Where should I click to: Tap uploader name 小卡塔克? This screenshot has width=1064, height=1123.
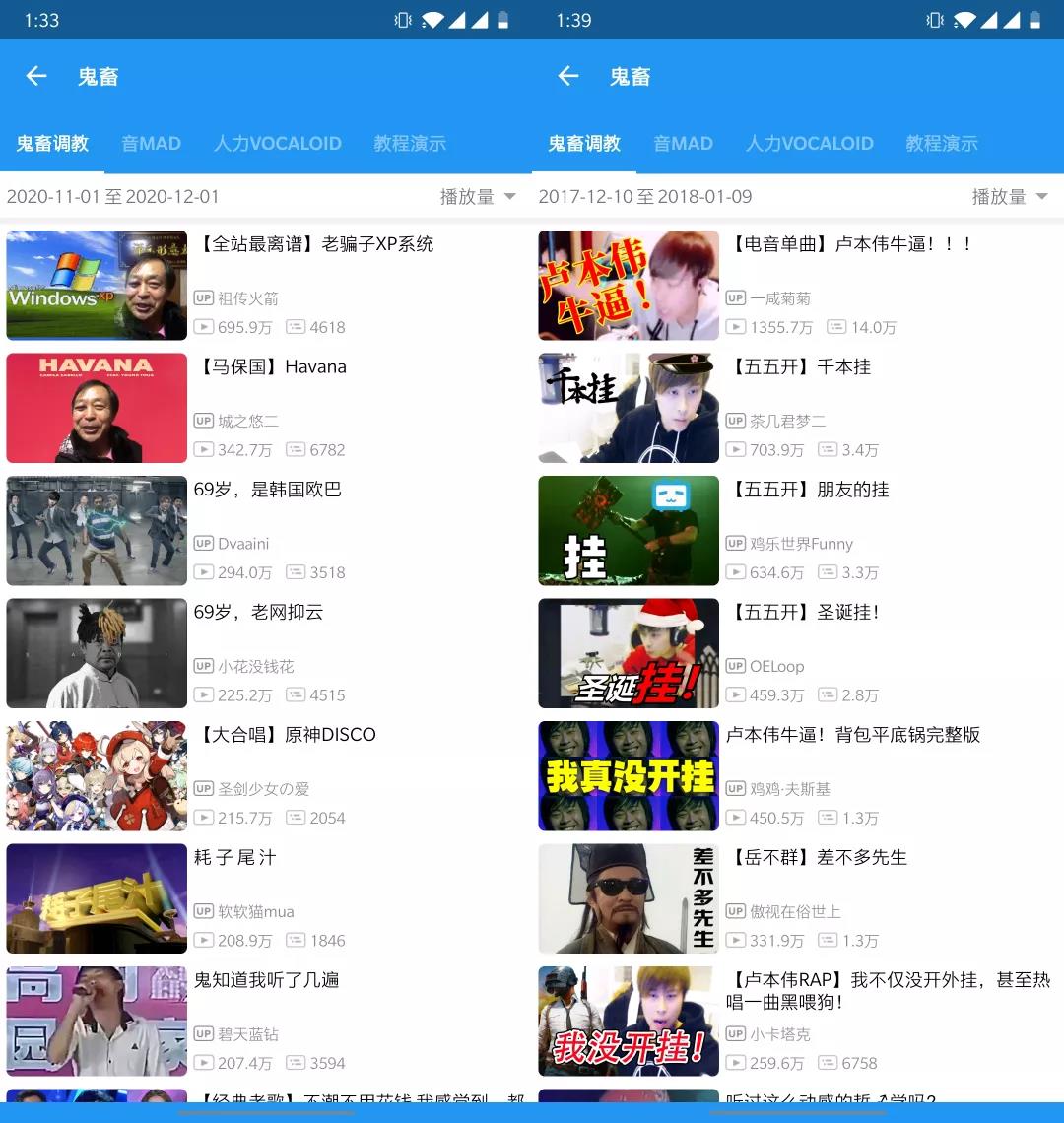pos(779,1034)
